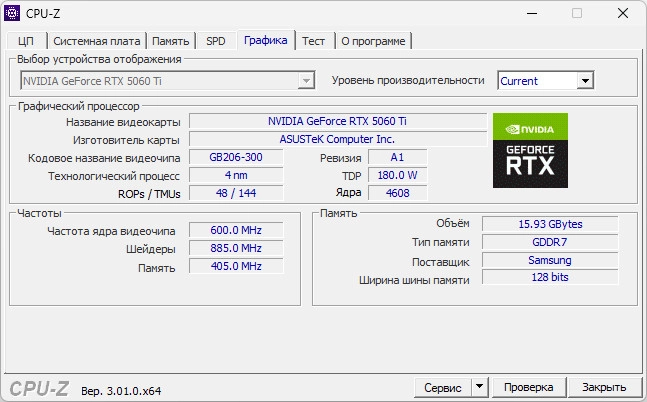Click the arrow next to Сервис button

[x=479, y=387]
